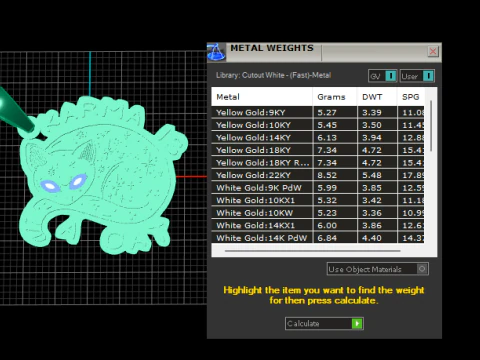Viewport: 480px width, 360px height.
Task: Select the White Gold:14KX1 row
Action: coord(318,225)
